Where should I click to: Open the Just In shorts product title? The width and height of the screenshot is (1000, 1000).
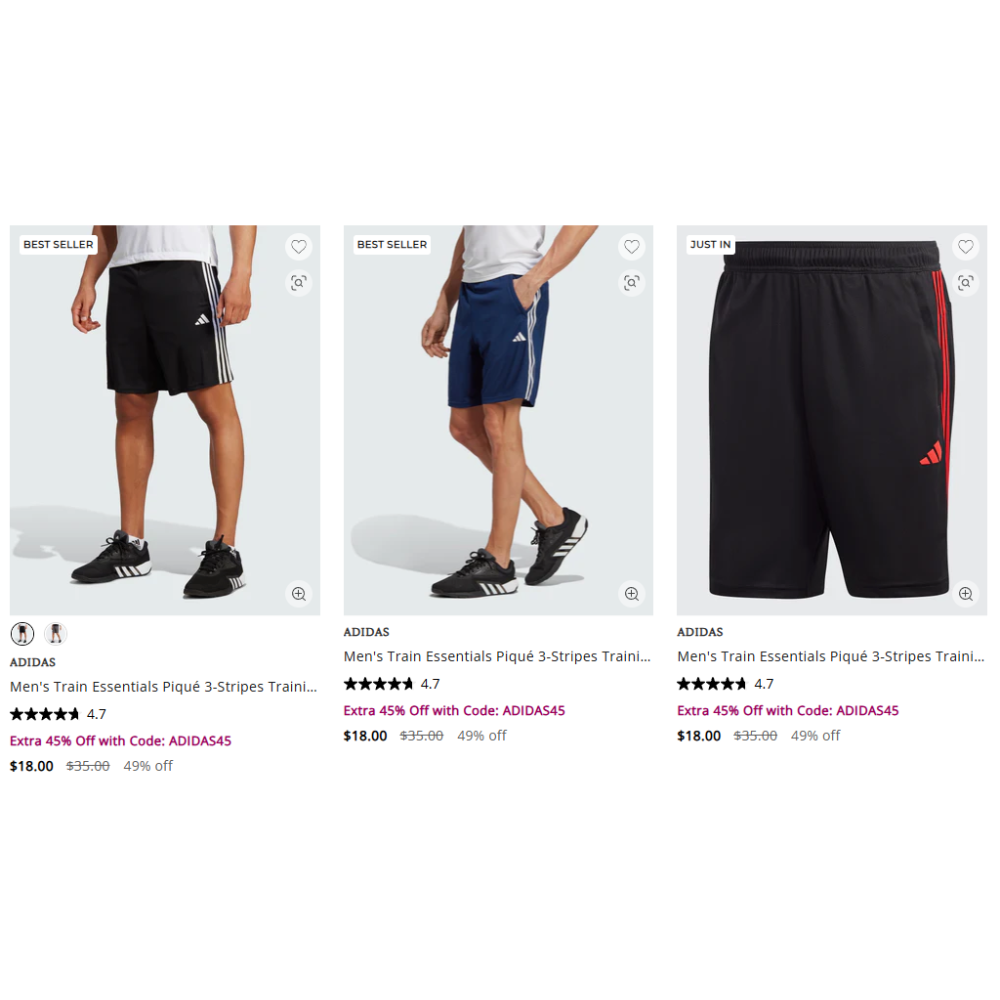click(x=830, y=656)
